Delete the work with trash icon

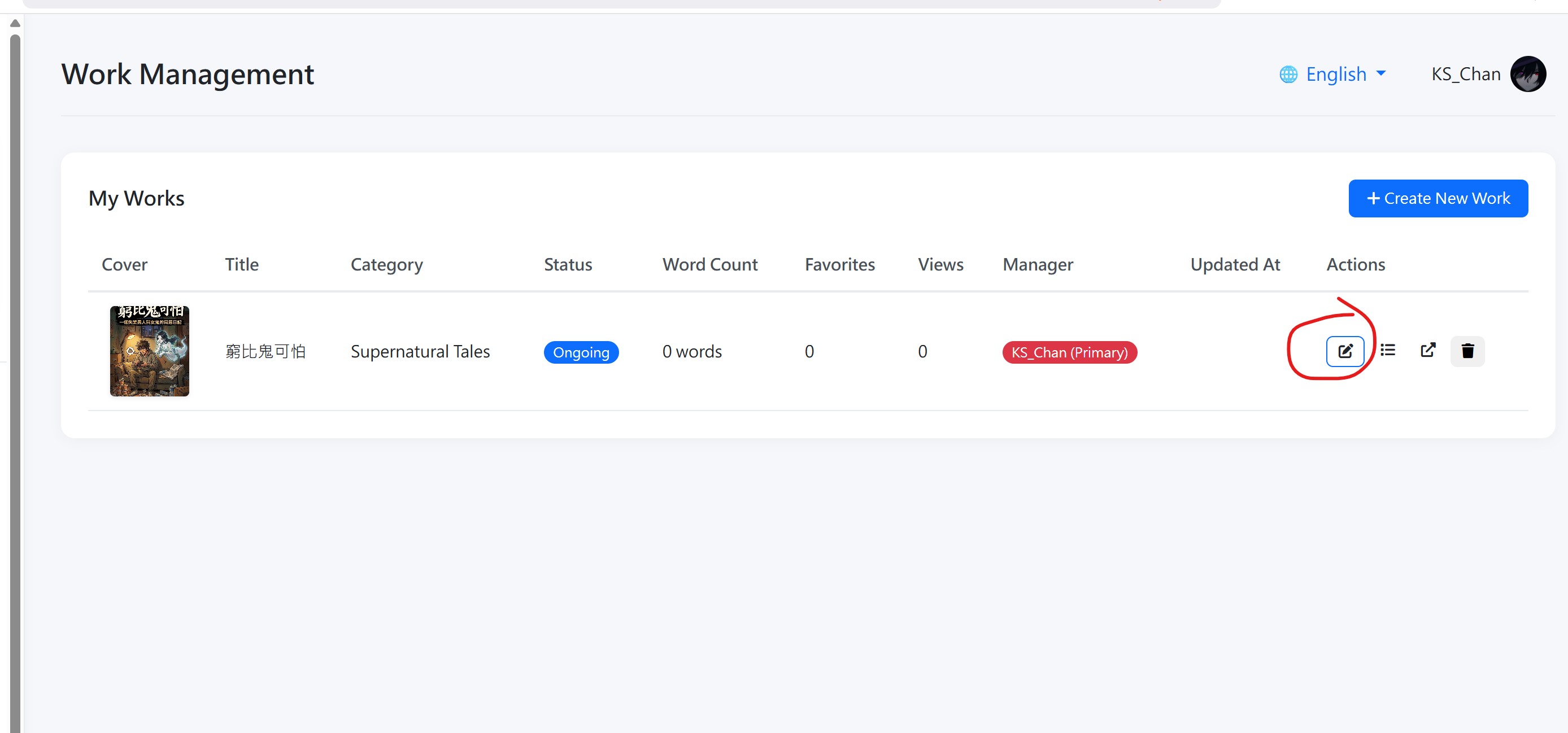pos(1467,351)
